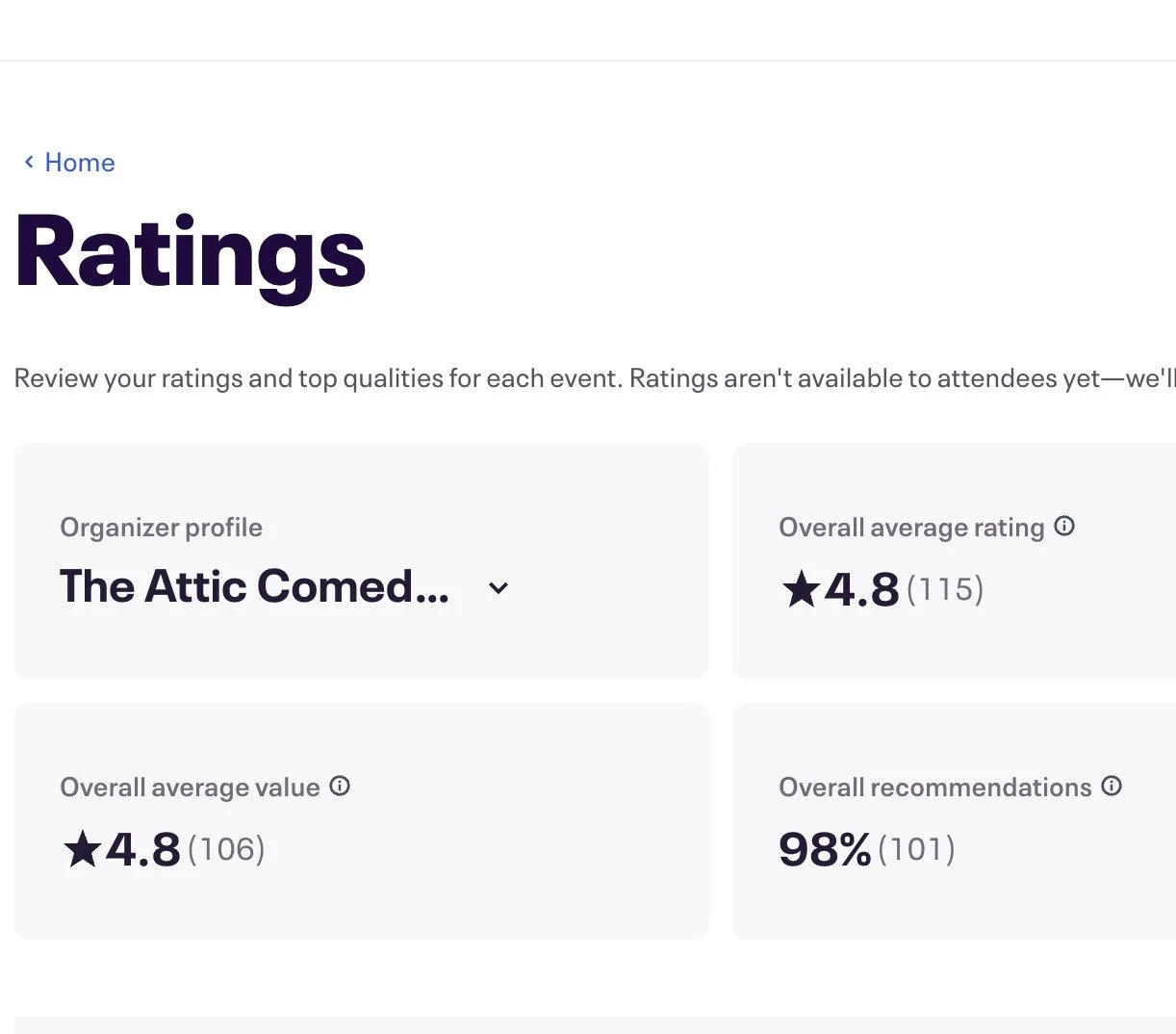Viewport: 1176px width, 1034px height.
Task: Click the (106) value rating count
Action: click(226, 849)
